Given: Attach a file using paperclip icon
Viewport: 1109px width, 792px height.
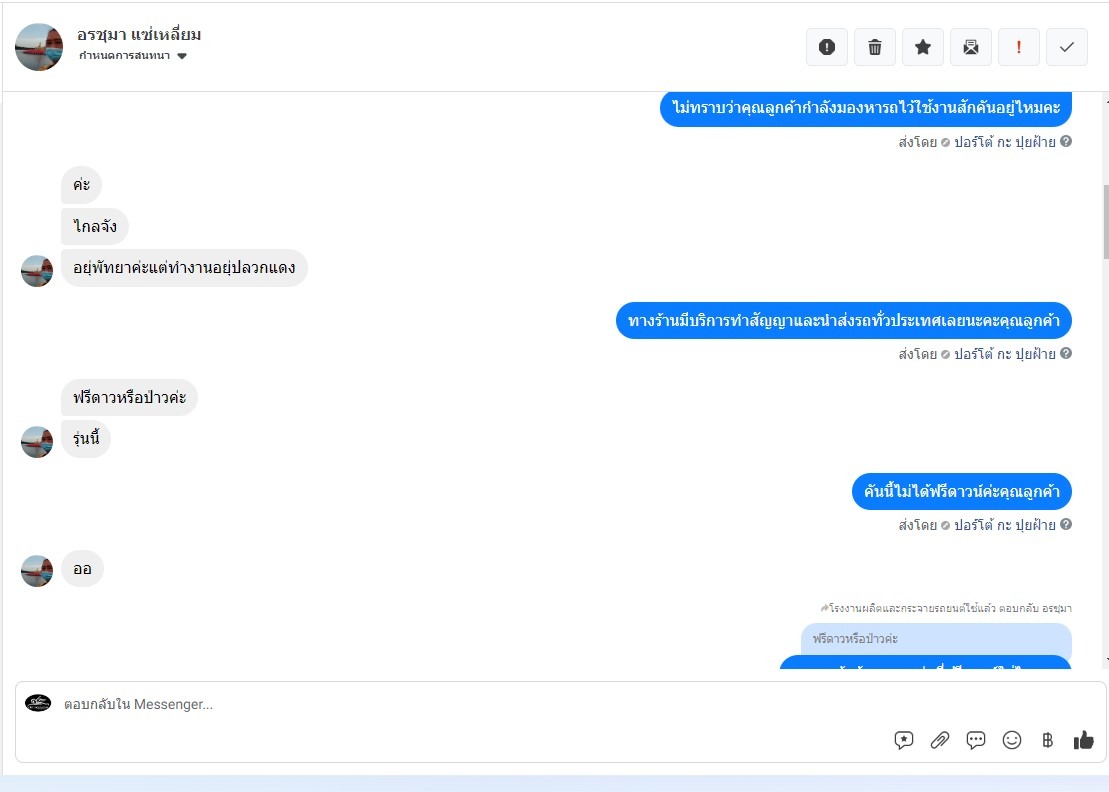Looking at the screenshot, I should (x=940, y=740).
